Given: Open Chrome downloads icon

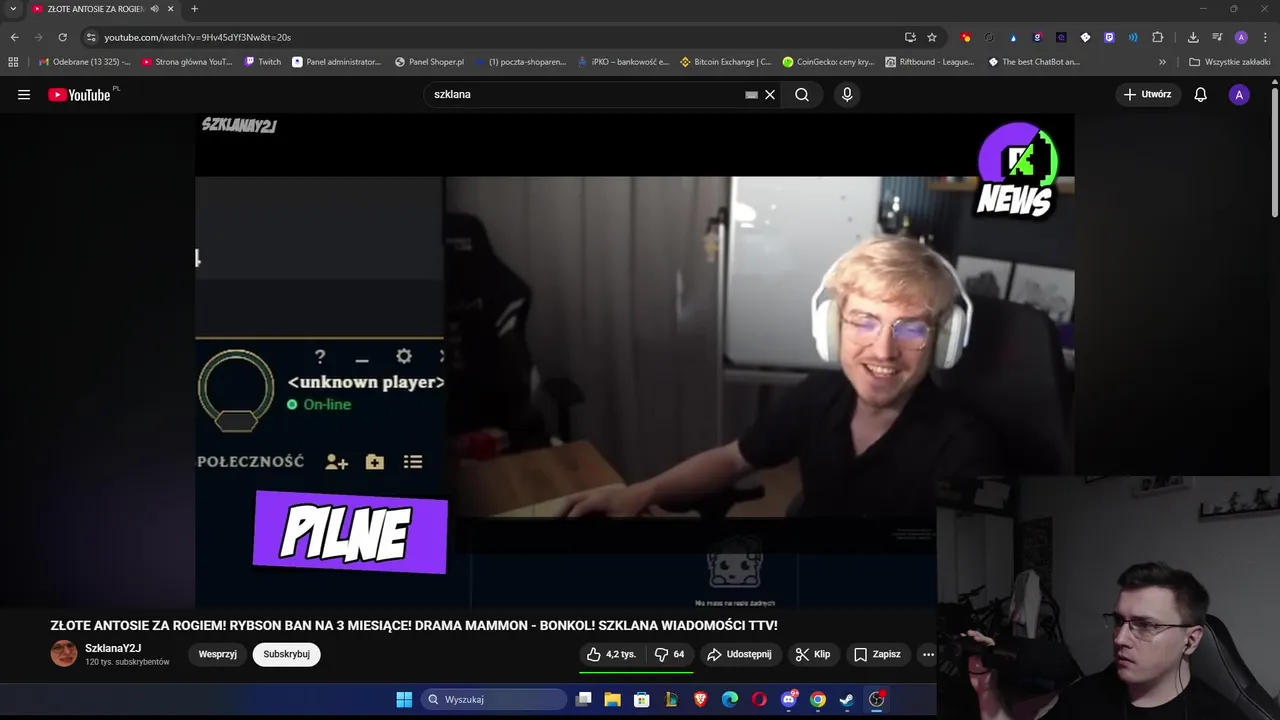Looking at the screenshot, I should tap(1193, 37).
